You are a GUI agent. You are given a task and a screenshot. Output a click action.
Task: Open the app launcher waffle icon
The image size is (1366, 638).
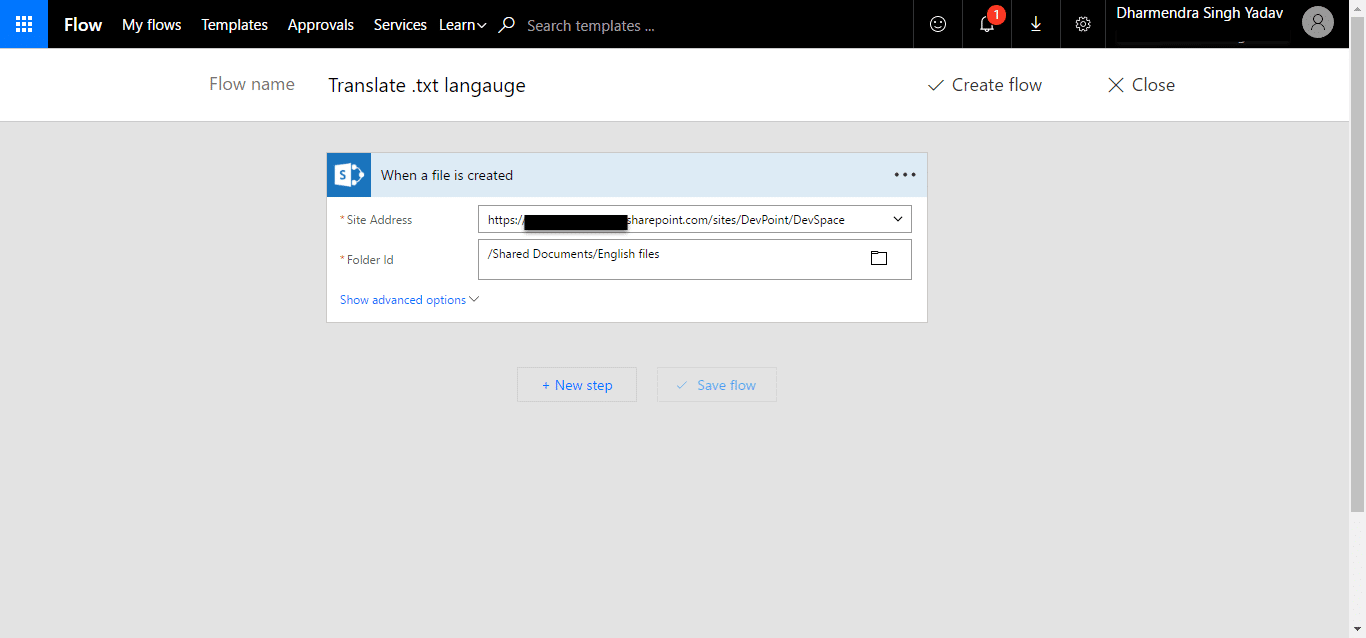click(x=24, y=24)
